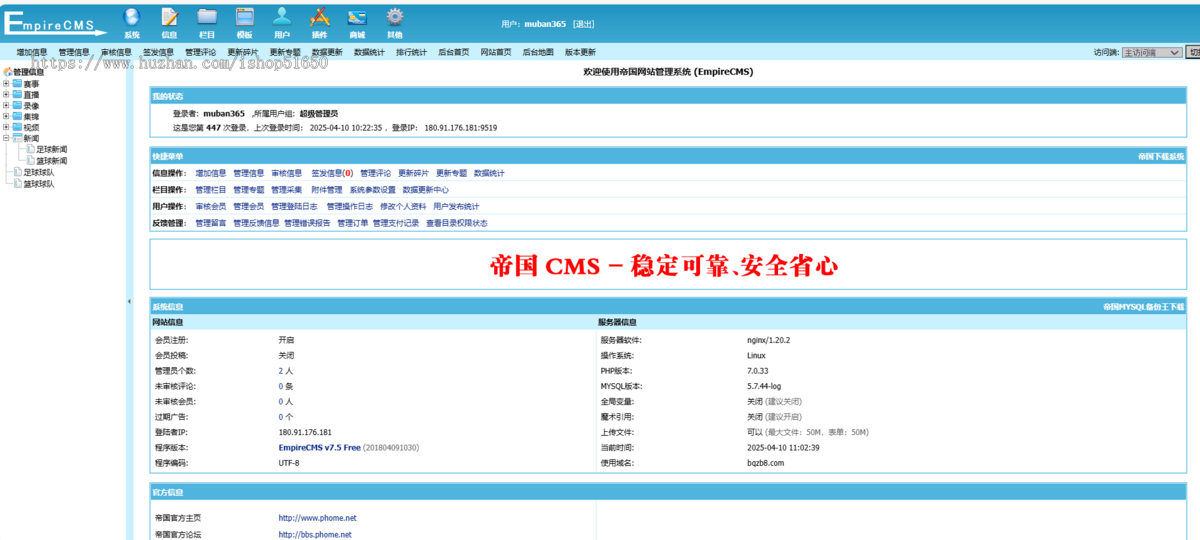This screenshot has height=540, width=1200.
Task: Click 签发信息 in the top menu bar
Action: tap(158, 52)
